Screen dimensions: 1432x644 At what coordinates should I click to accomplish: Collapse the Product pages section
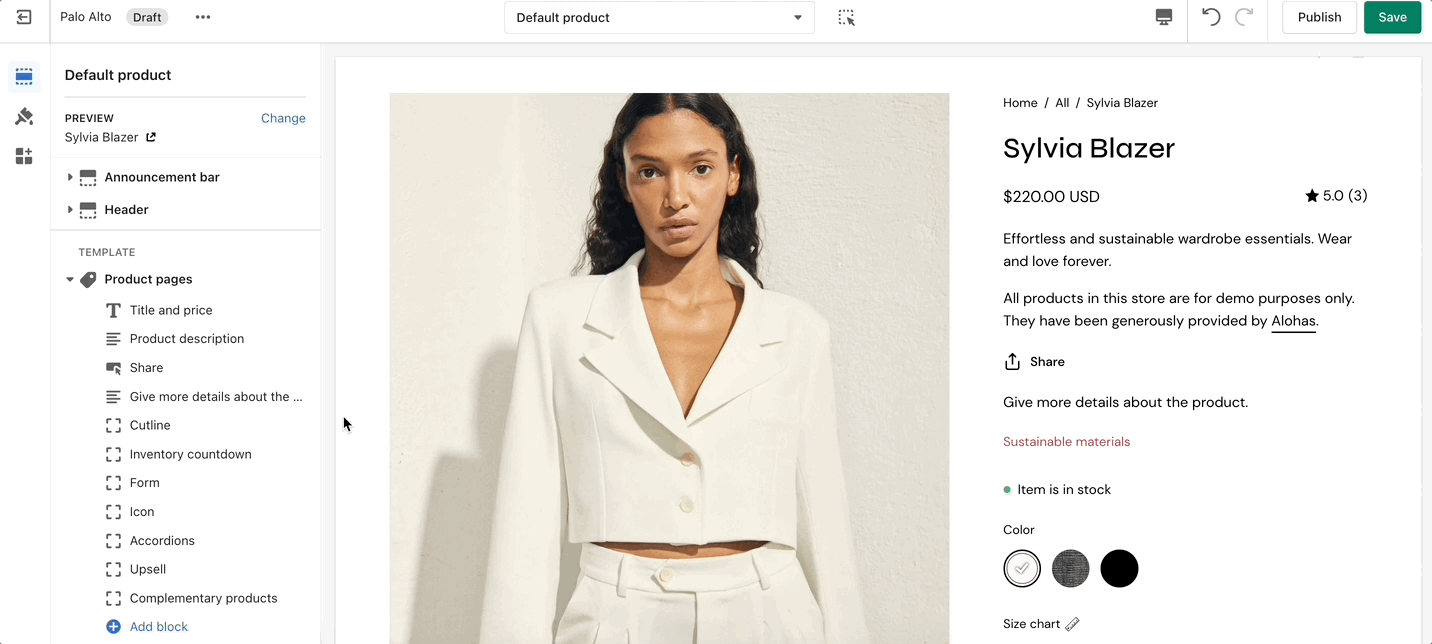(70, 280)
